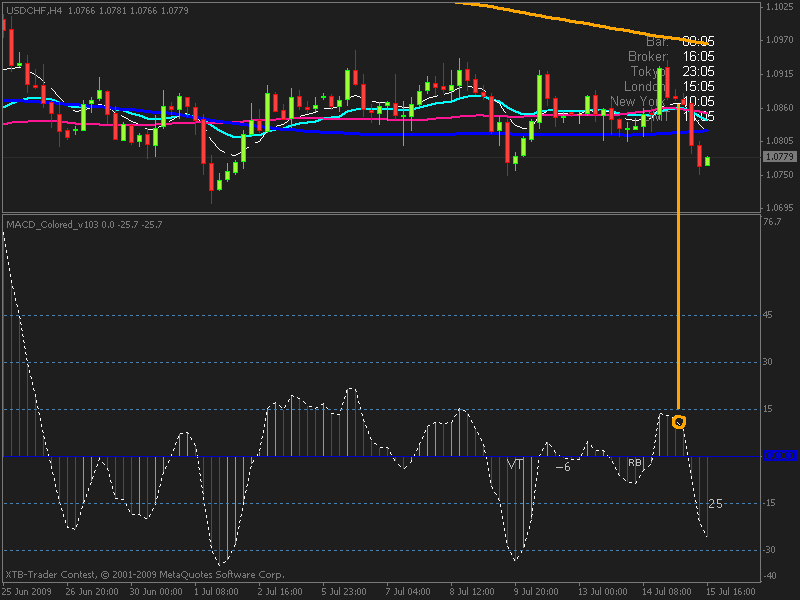Viewport: 800px width, 600px height.
Task: Click the 1.0860 price scale label
Action: pyautogui.click(x=780, y=108)
